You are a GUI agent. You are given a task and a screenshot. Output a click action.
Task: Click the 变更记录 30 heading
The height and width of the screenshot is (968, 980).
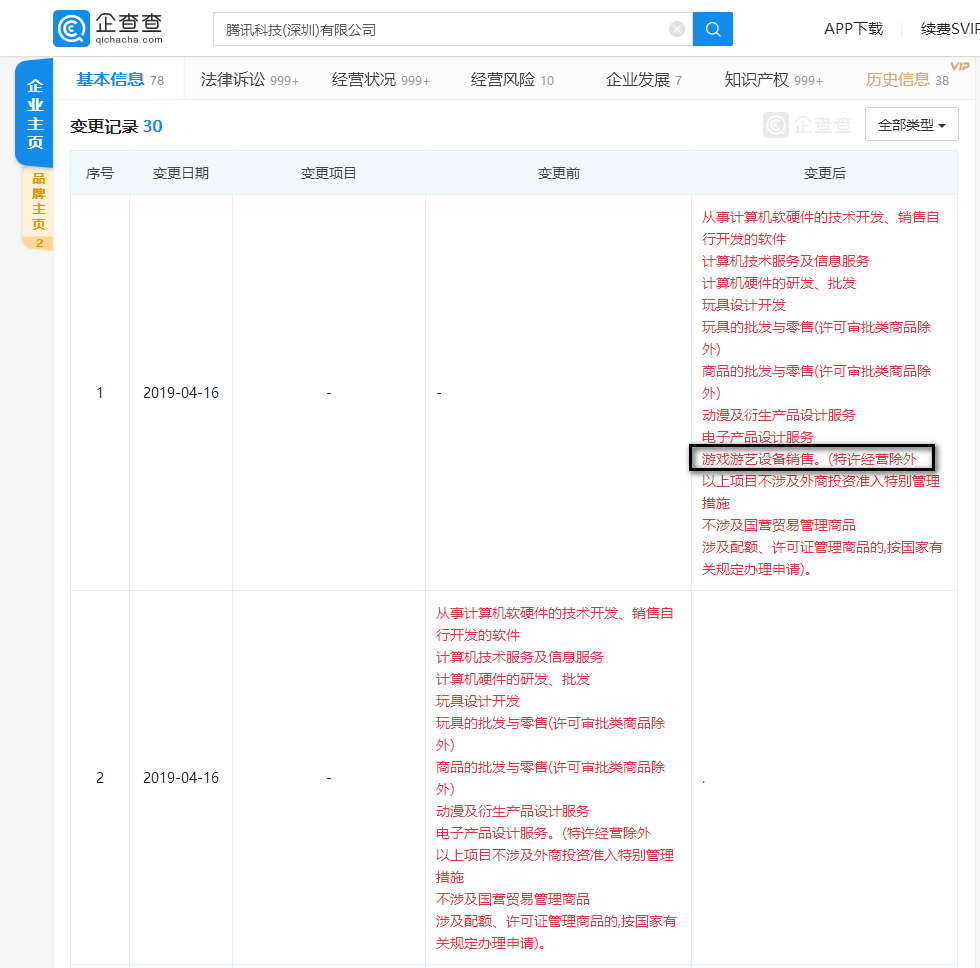(116, 126)
